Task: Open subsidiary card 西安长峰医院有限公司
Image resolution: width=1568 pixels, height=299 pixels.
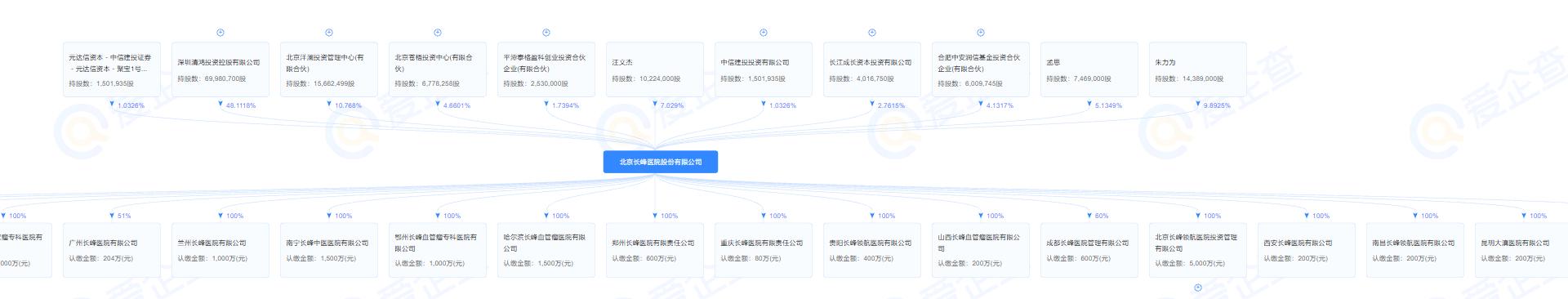Action: (x=1307, y=250)
